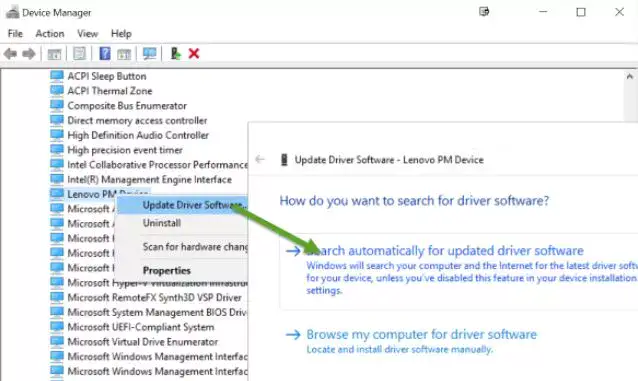This screenshot has width=638, height=381.
Task: Open the Action menu
Action: coord(50,33)
